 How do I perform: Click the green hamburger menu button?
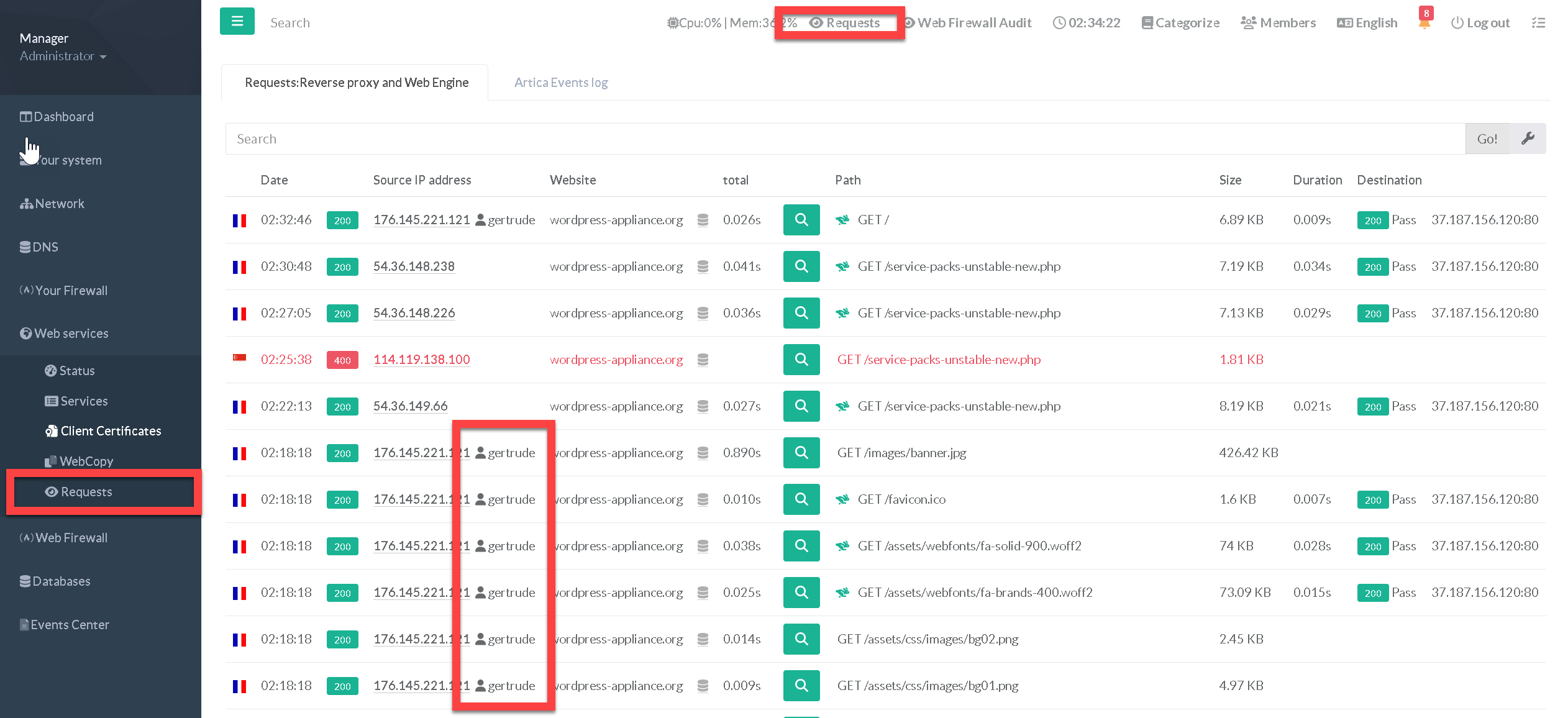pos(237,22)
